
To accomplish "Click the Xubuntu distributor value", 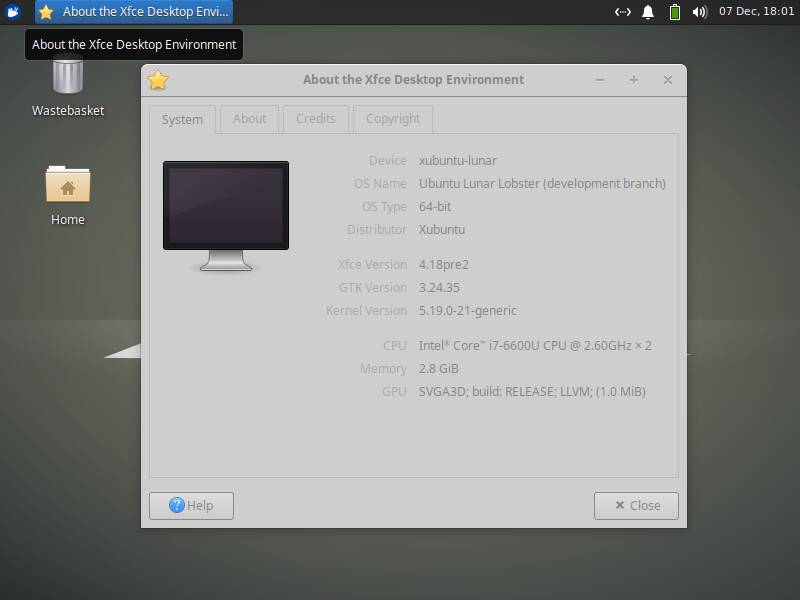I will 442,230.
